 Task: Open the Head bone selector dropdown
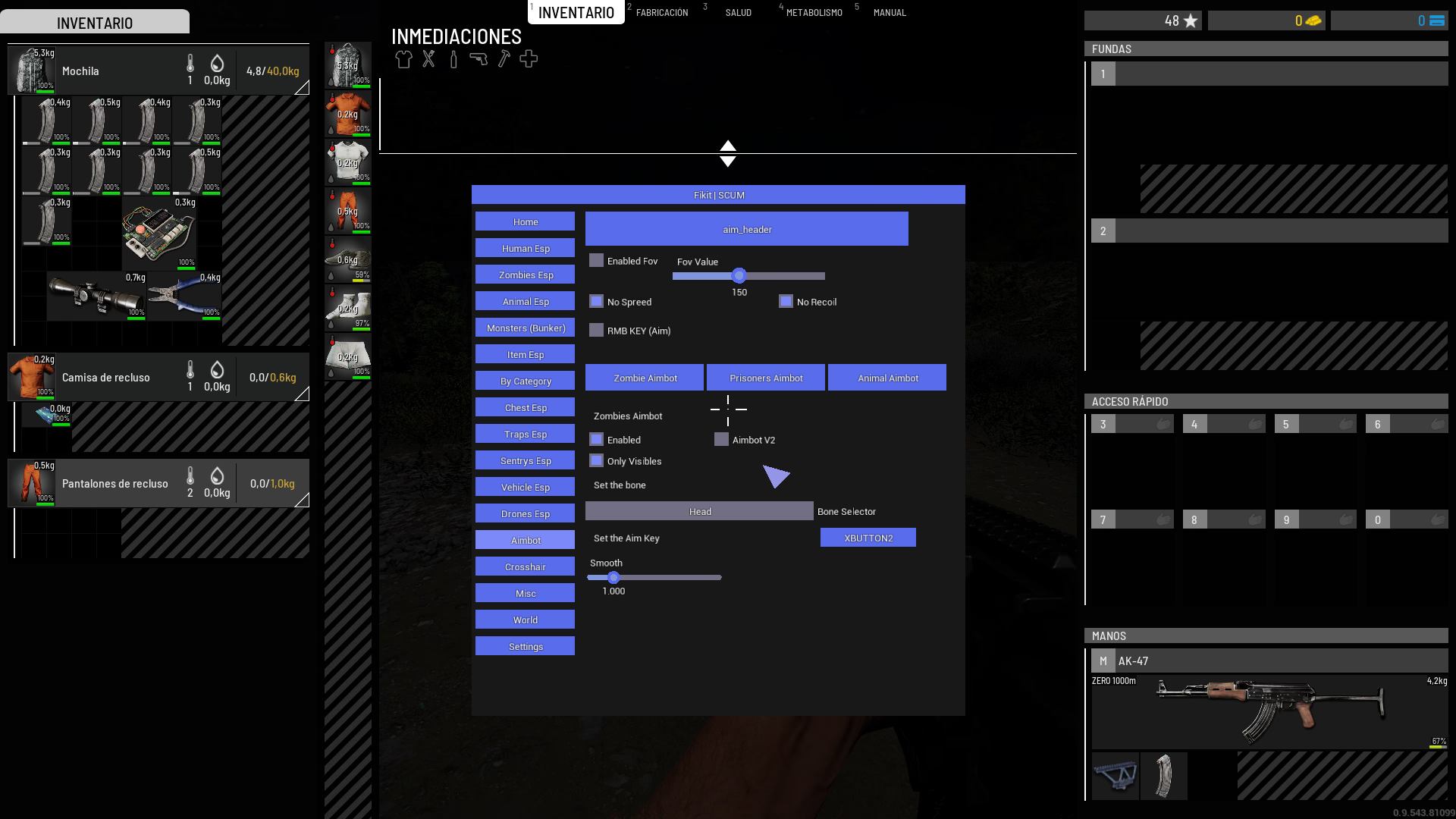698,511
